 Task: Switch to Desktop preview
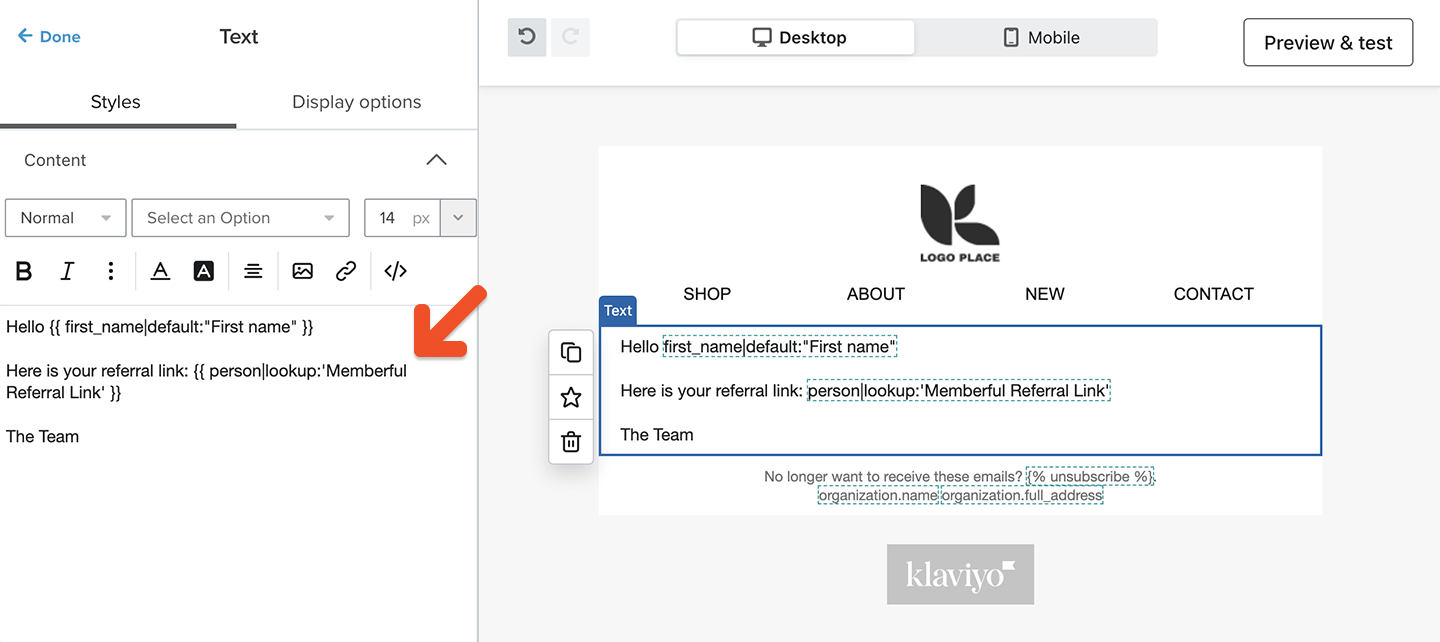[x=796, y=37]
